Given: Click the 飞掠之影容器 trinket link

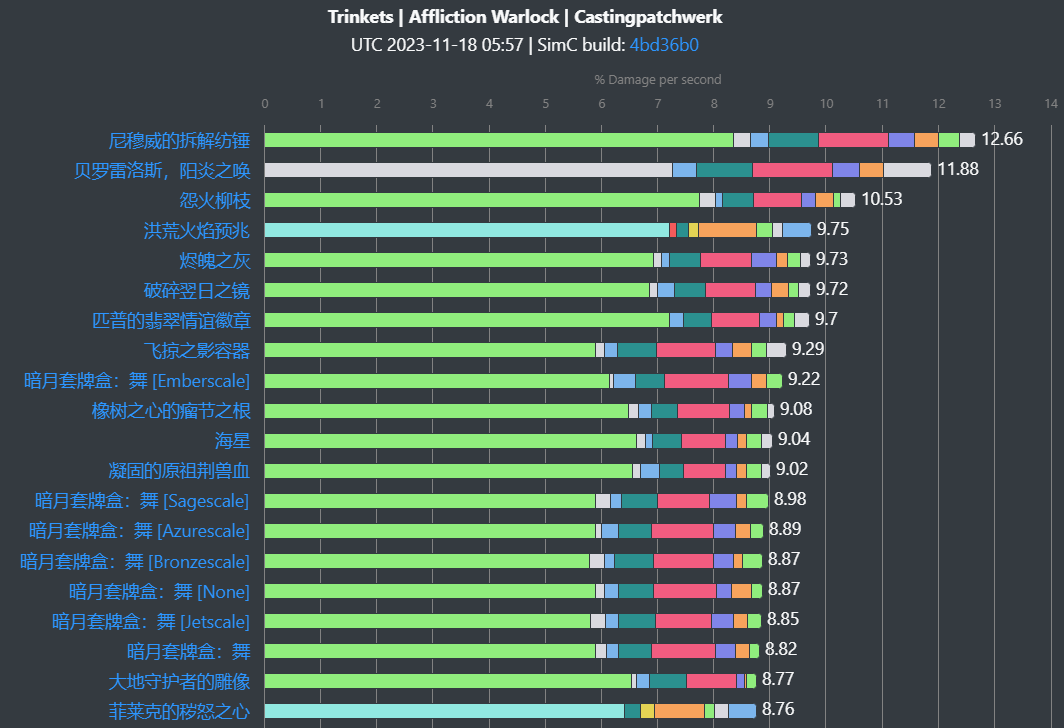Looking at the screenshot, I should click(x=197, y=351).
